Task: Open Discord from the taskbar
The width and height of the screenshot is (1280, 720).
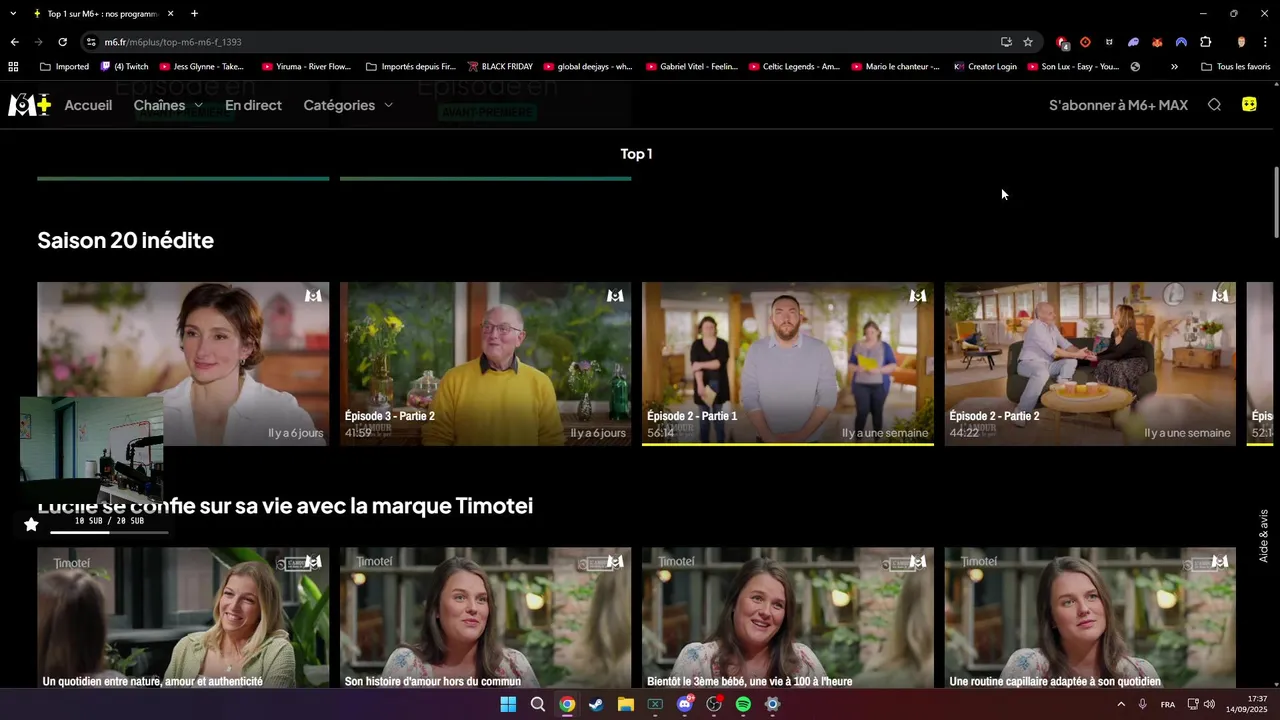Action: 685,704
